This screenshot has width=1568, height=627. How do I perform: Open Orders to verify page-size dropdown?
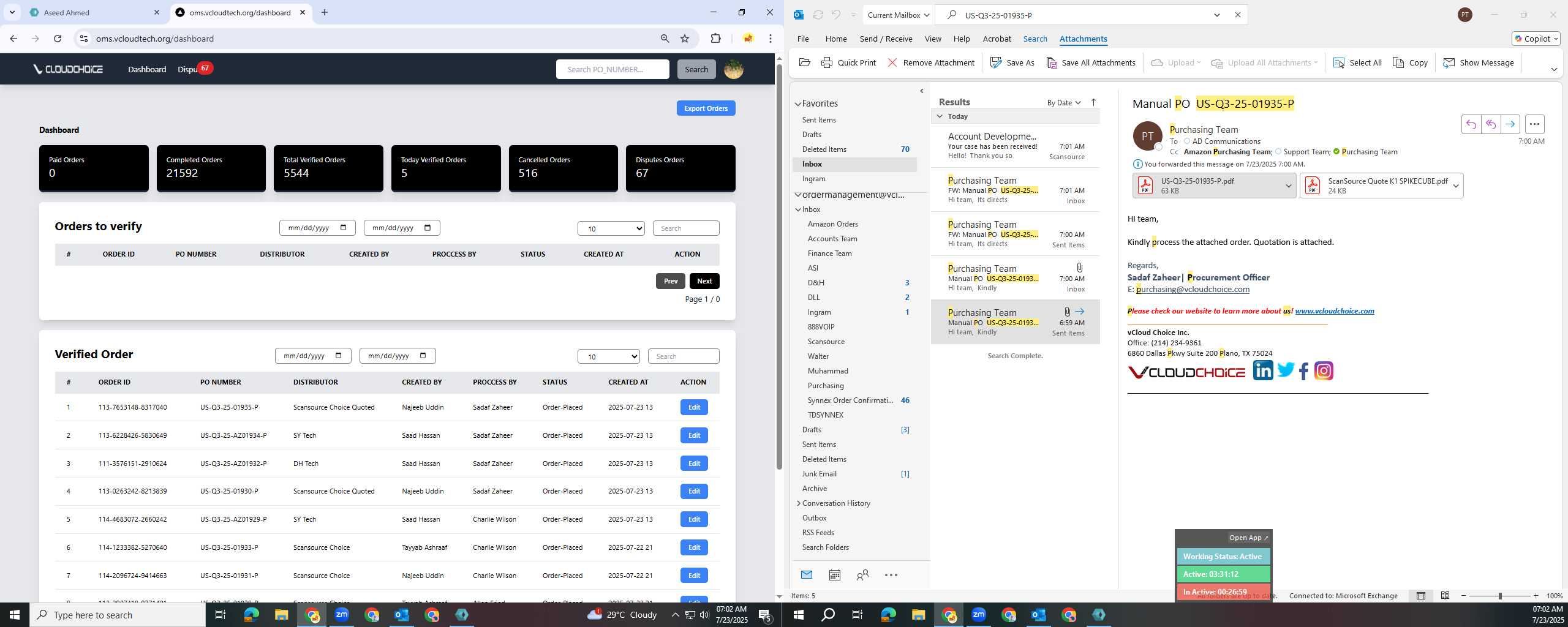tap(611, 228)
